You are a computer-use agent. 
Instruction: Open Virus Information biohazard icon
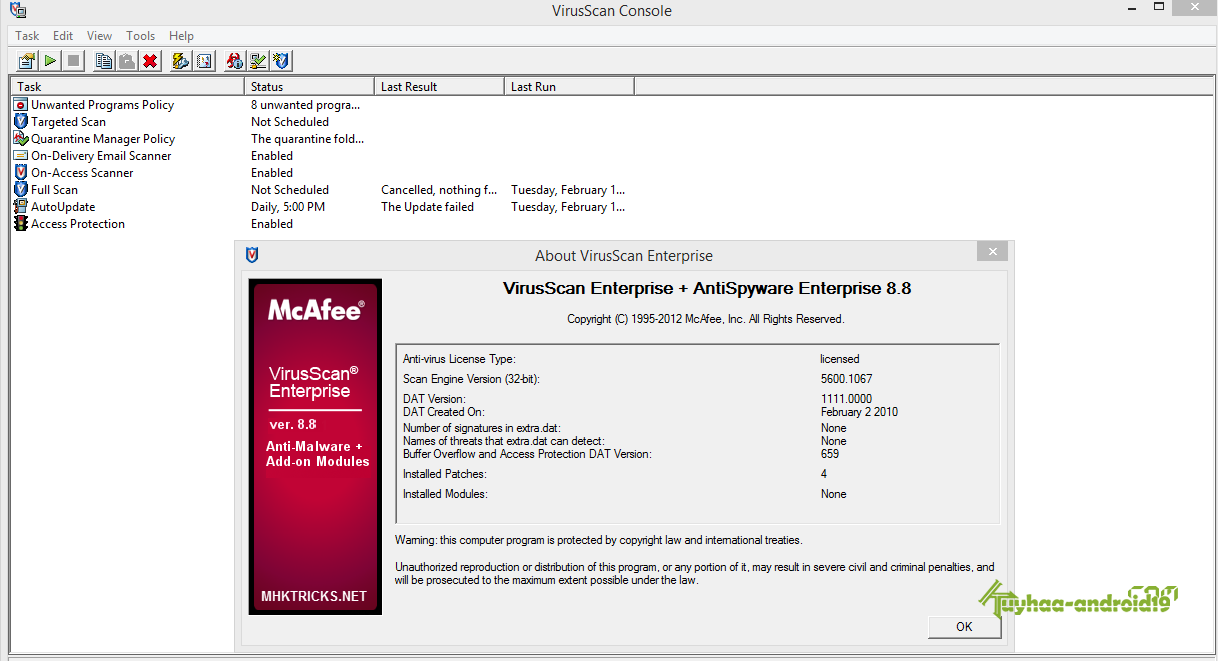[x=235, y=61]
